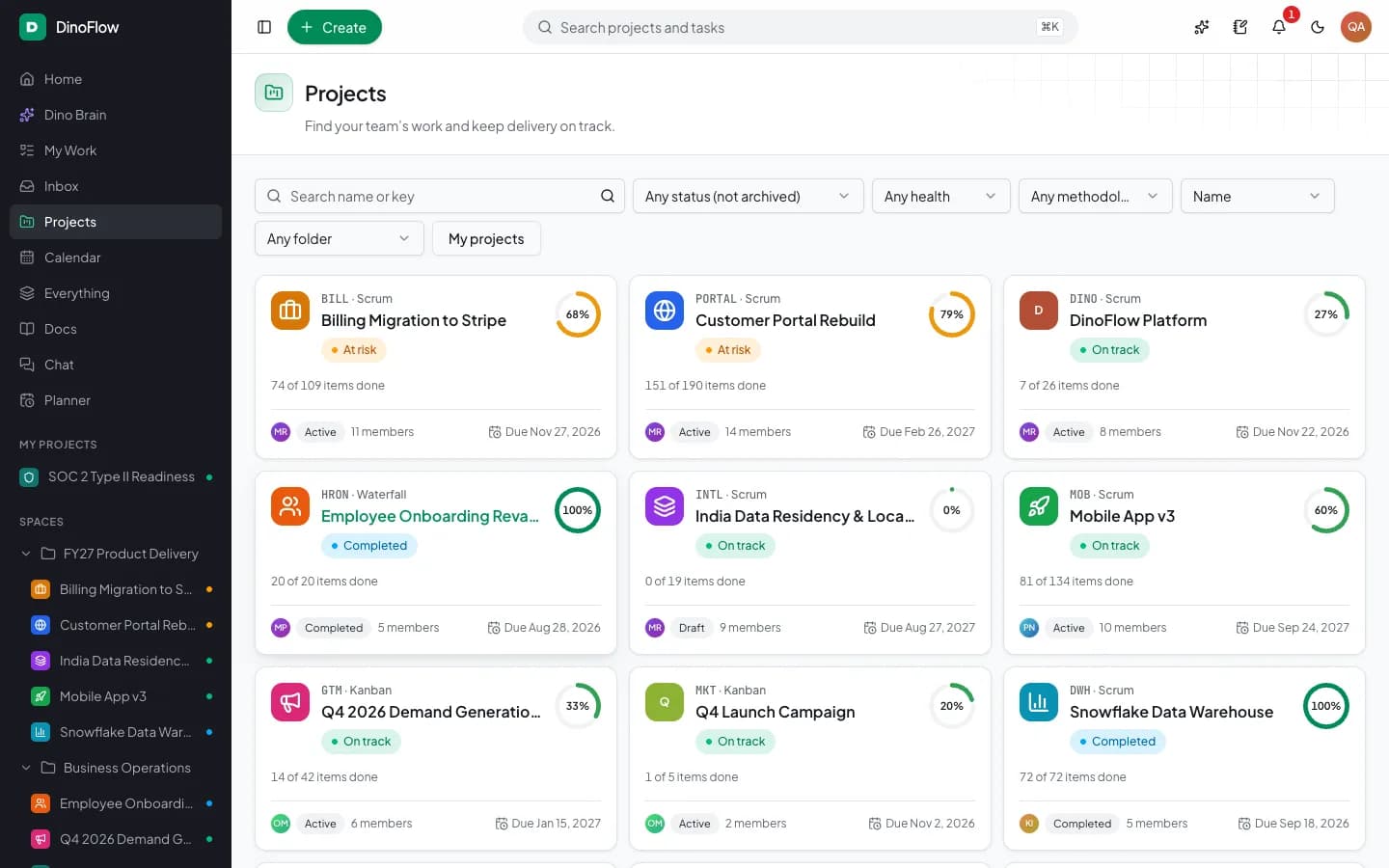Open the Any methodology dropdown
1389x868 pixels.
click(1095, 196)
